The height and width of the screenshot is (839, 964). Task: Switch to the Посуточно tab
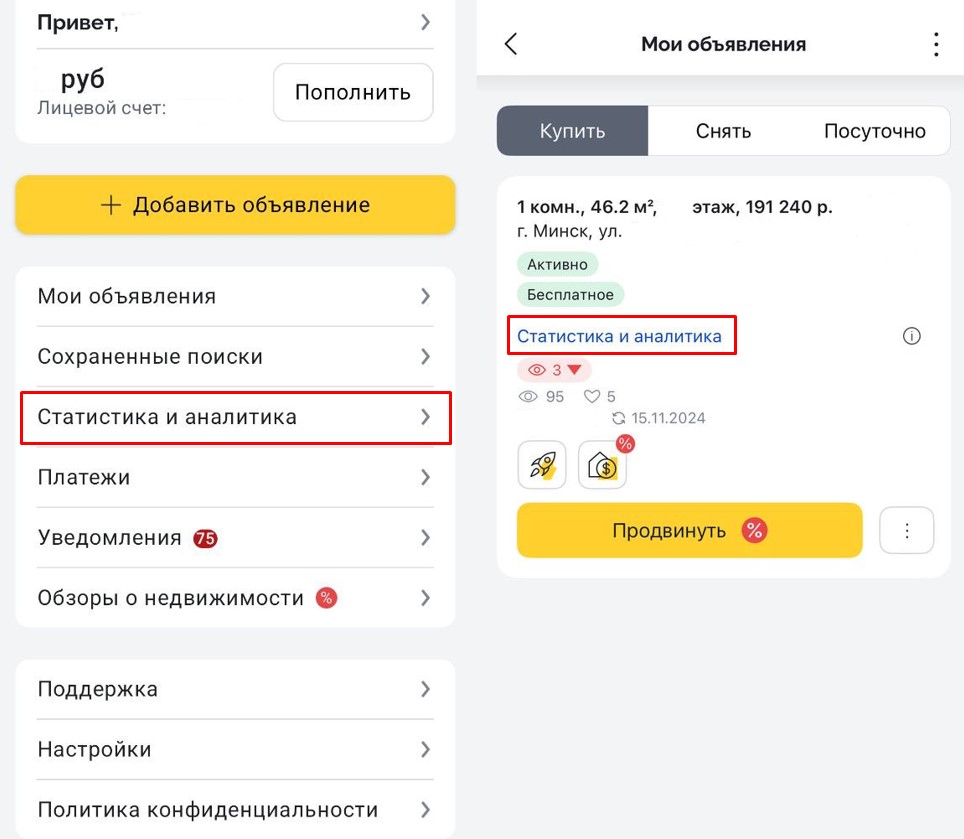point(874,131)
